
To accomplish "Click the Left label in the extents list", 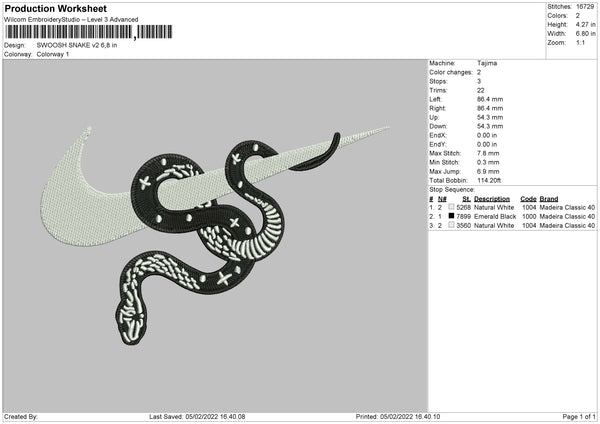I will click(x=435, y=99).
